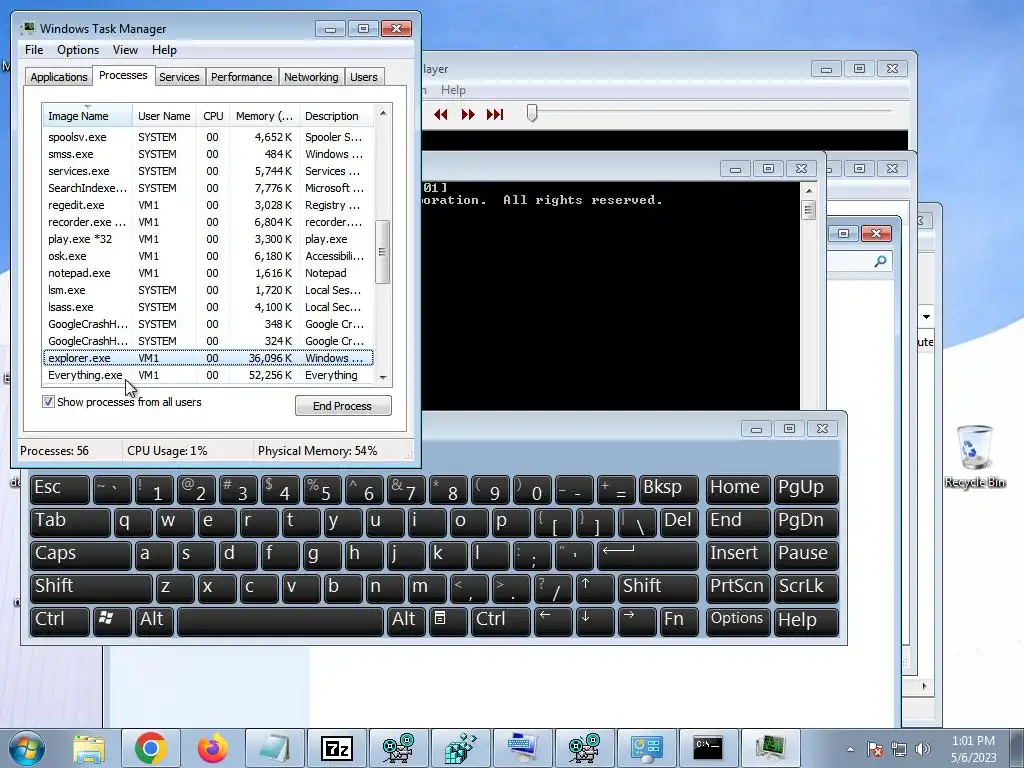Viewport: 1024px width, 768px height.
Task: Click the process list scrollbar down arrow
Action: coord(383,377)
